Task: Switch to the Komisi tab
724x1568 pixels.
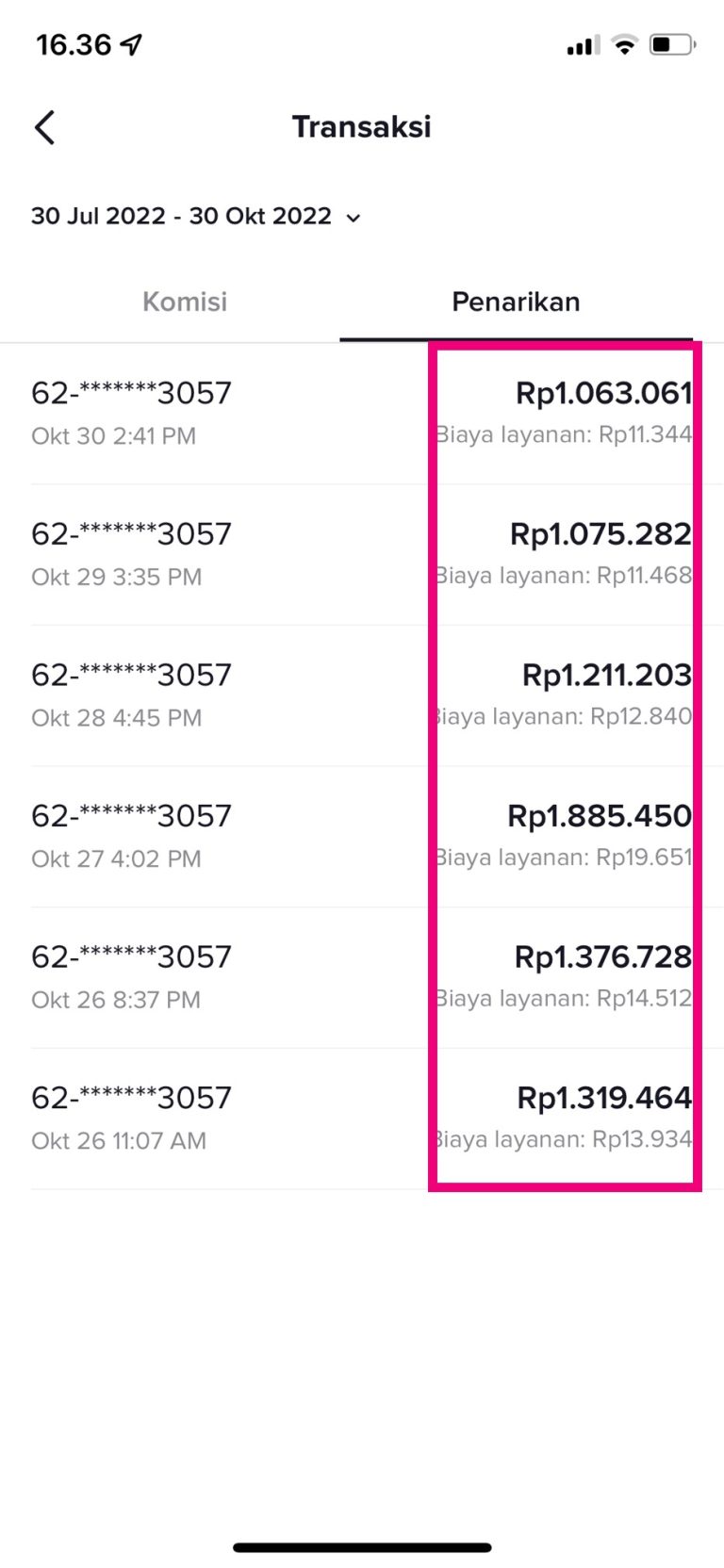Action: (x=185, y=302)
